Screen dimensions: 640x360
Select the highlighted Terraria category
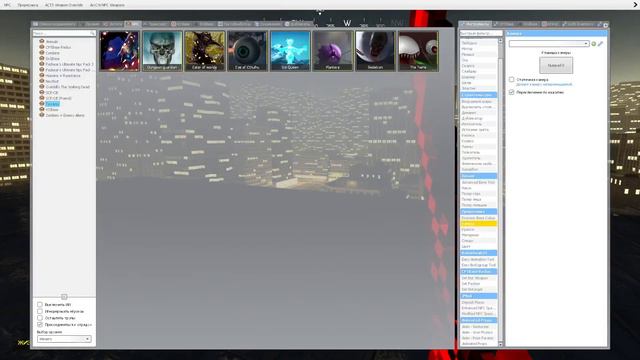coord(52,104)
